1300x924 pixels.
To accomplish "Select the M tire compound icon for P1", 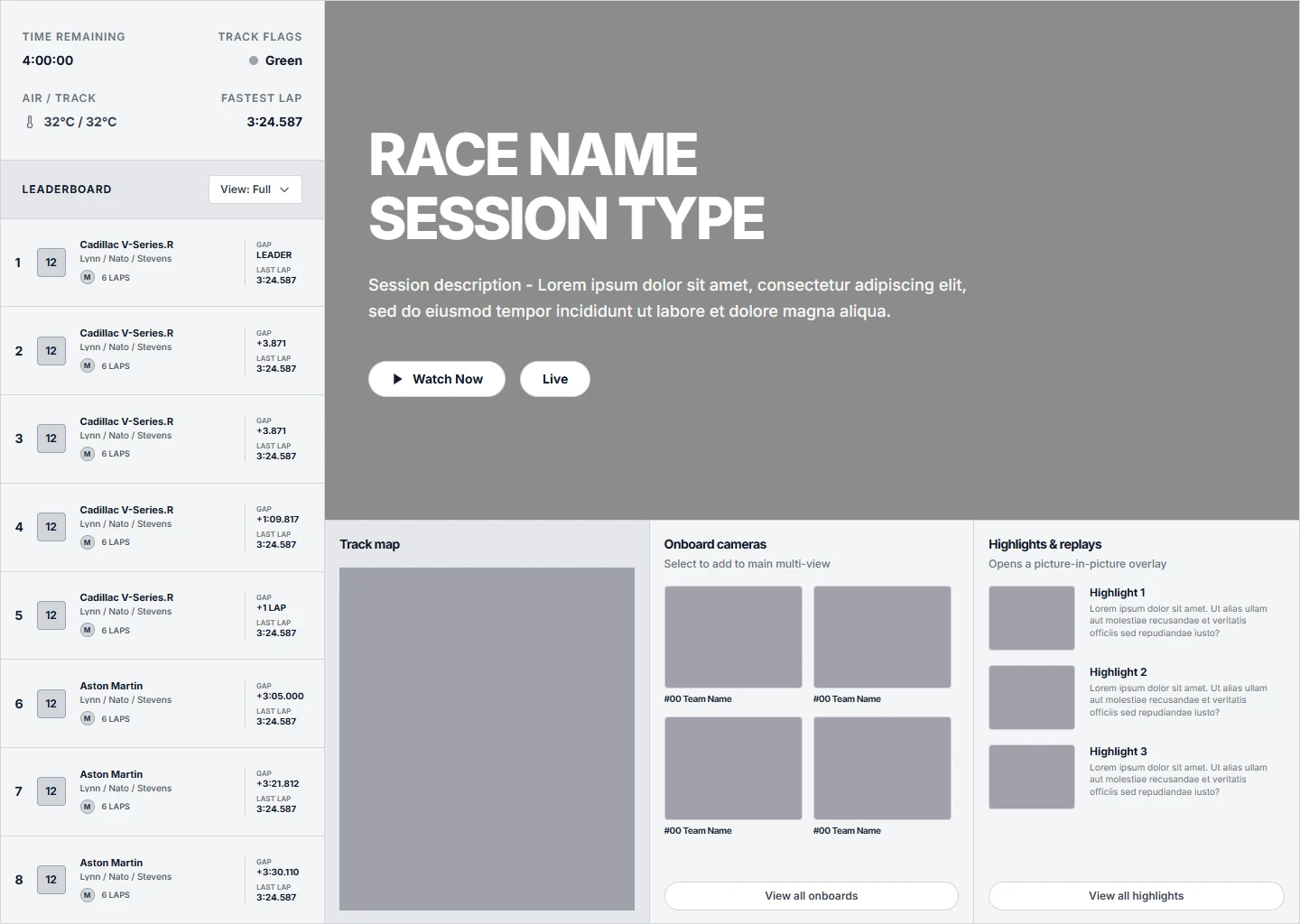I will (x=87, y=277).
